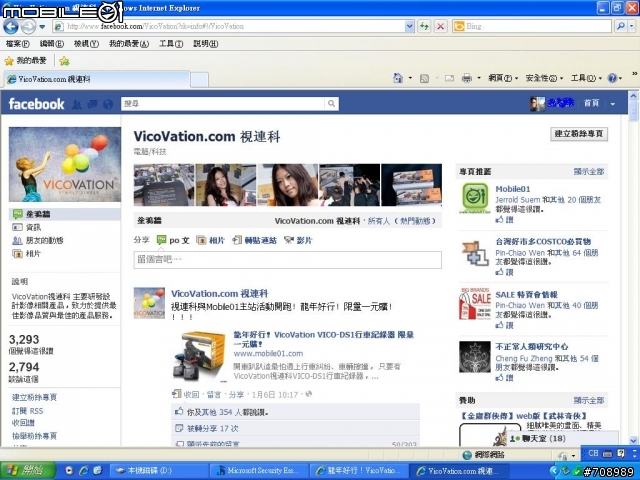Open the 網頁(P) command bar dropdown

[x=503, y=78]
